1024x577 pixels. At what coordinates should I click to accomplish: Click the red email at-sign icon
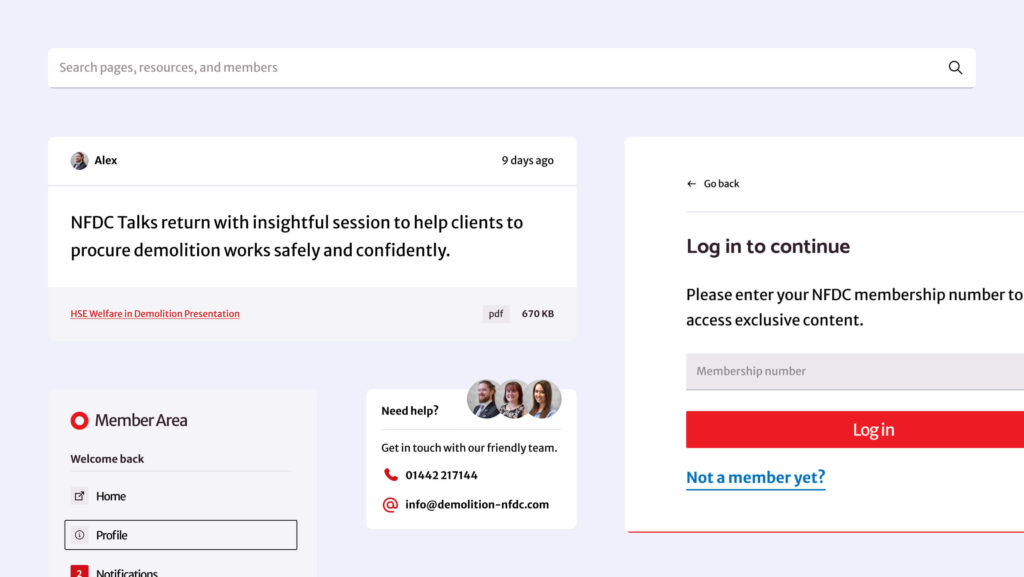(390, 505)
